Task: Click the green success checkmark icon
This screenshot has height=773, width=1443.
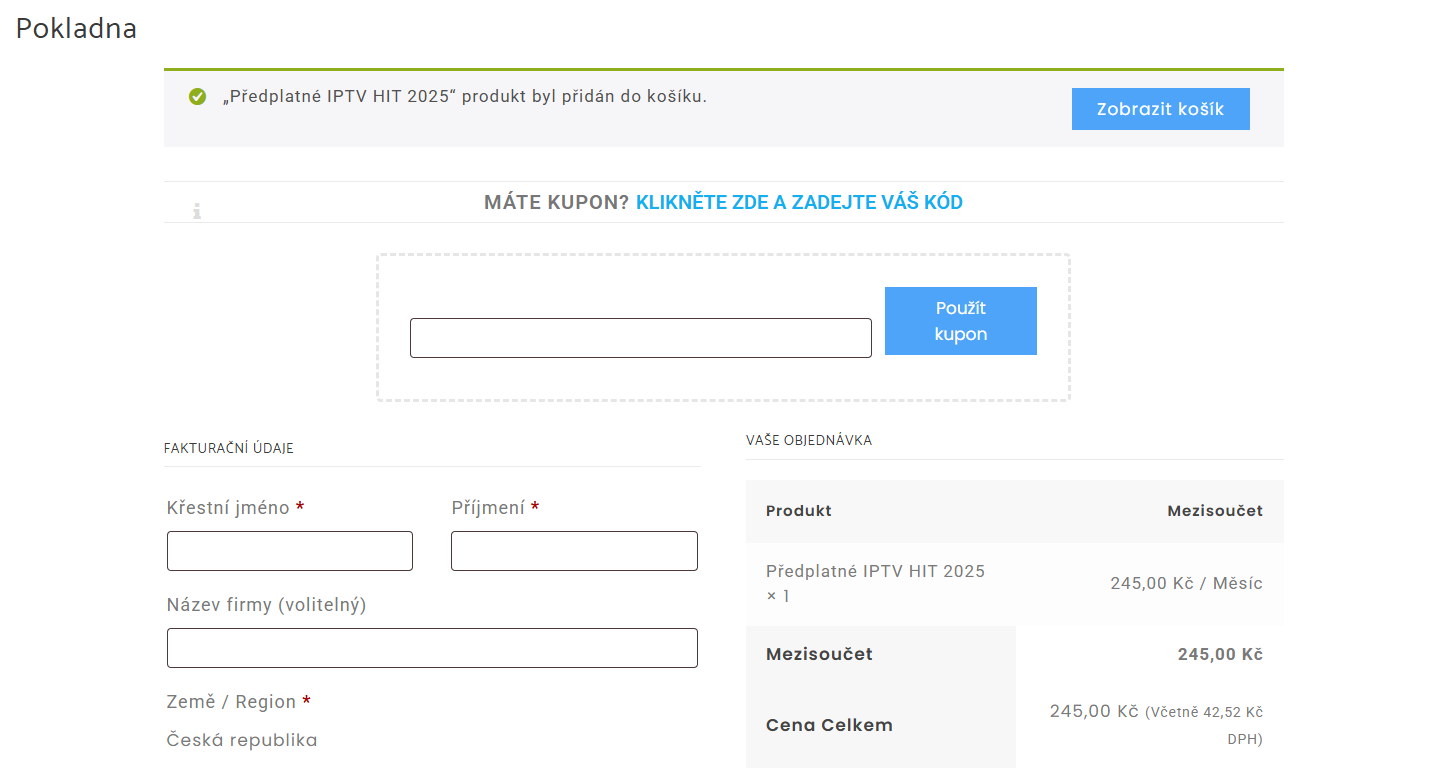Action: click(x=197, y=97)
